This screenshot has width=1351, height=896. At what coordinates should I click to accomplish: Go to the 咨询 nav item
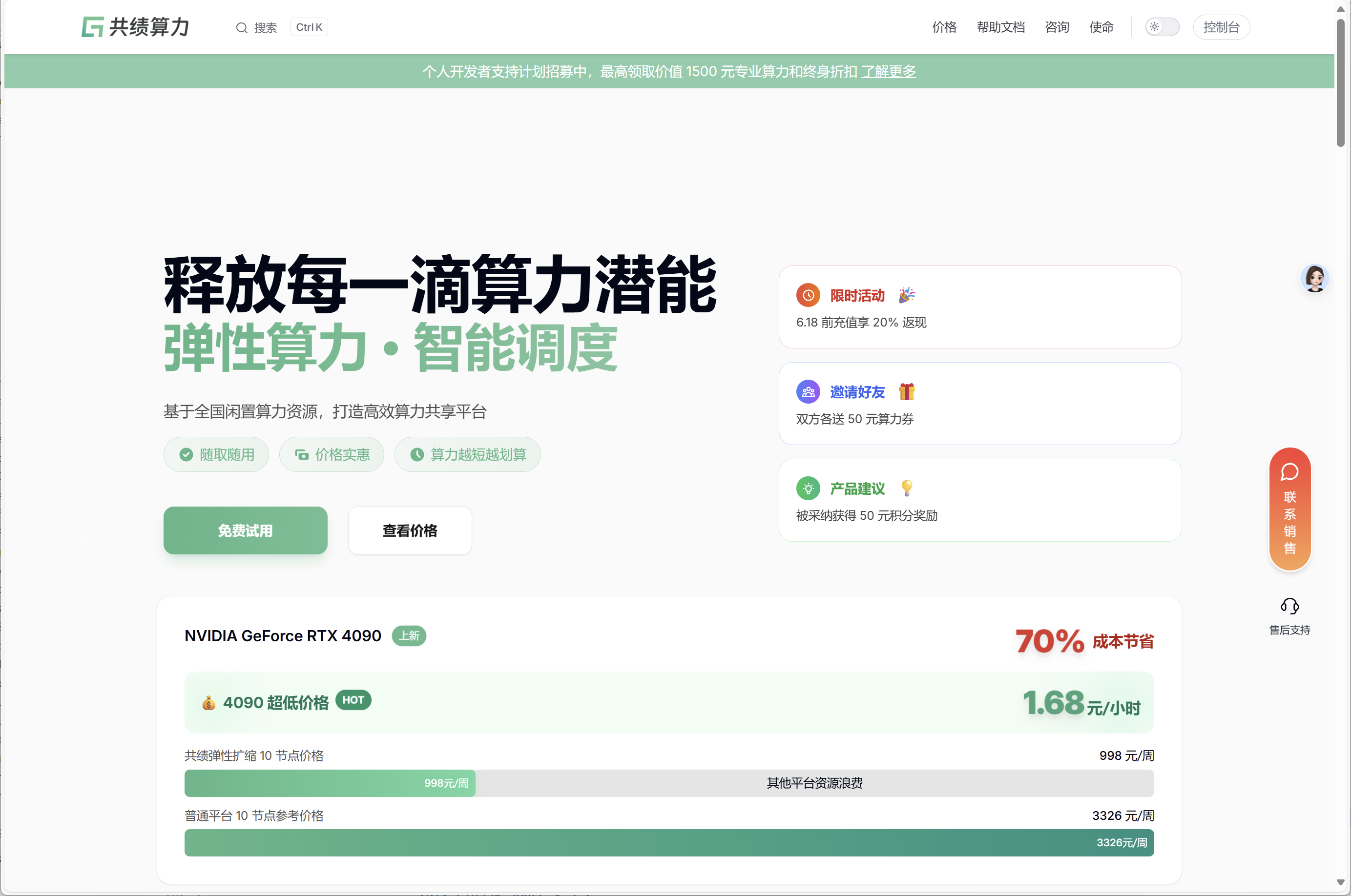1057,27
